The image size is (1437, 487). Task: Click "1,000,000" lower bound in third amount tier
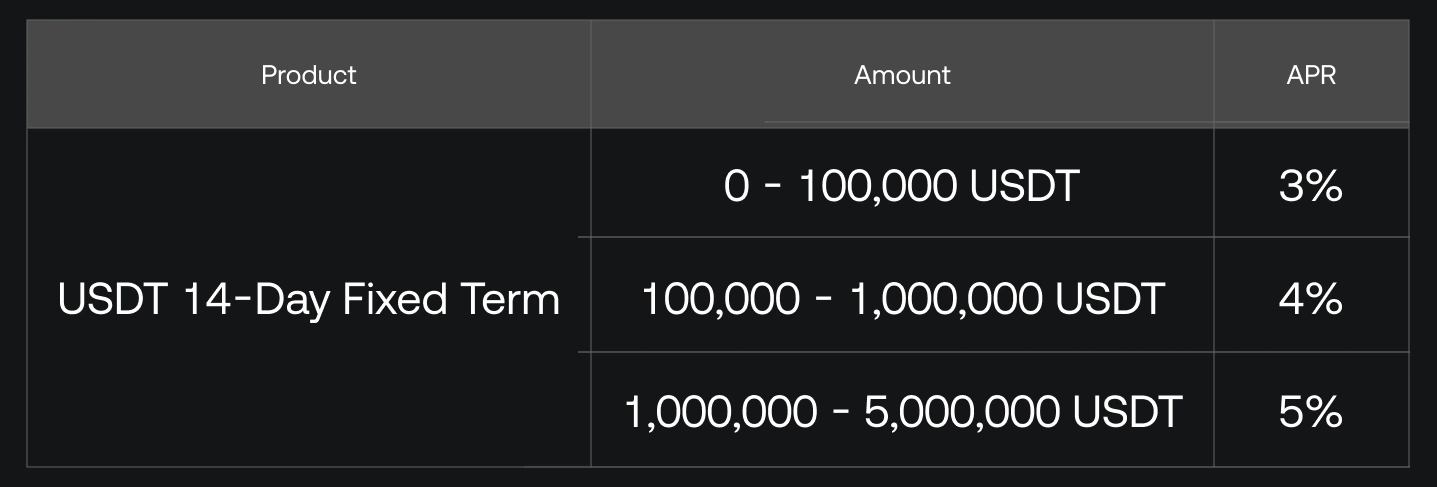(720, 412)
